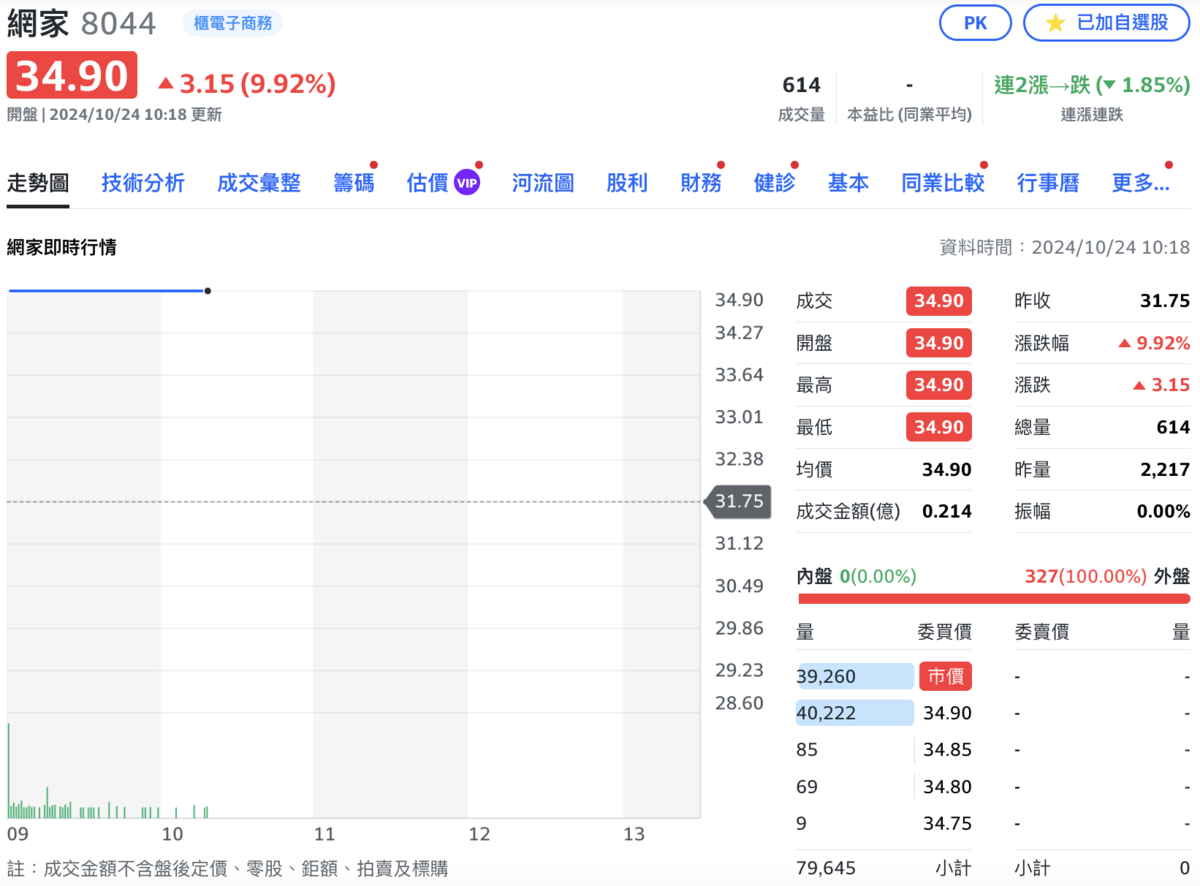This screenshot has width=1200, height=886.
Task: Open the PK comparison button
Action: click(x=975, y=23)
